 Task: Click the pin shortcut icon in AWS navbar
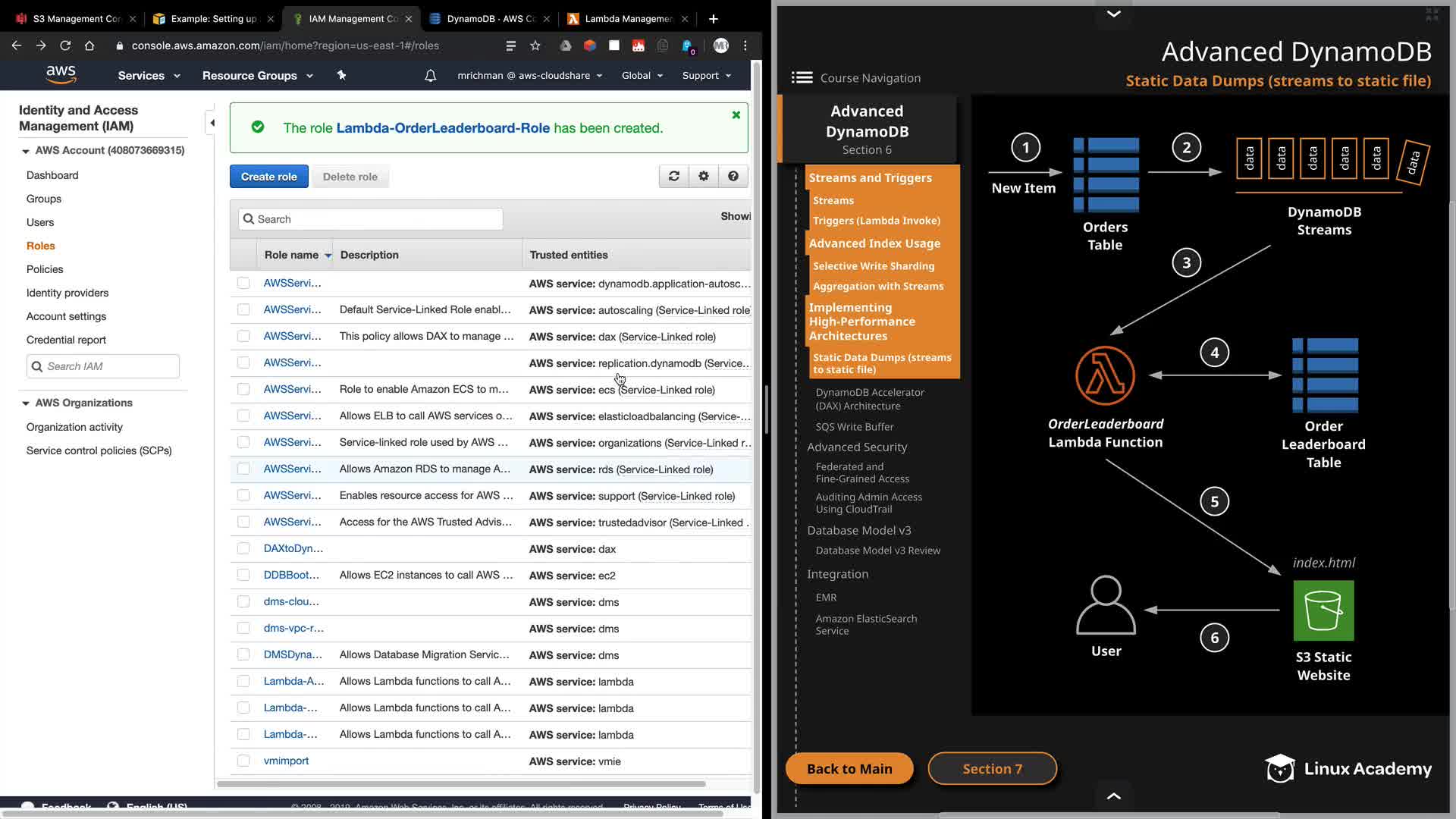(341, 75)
